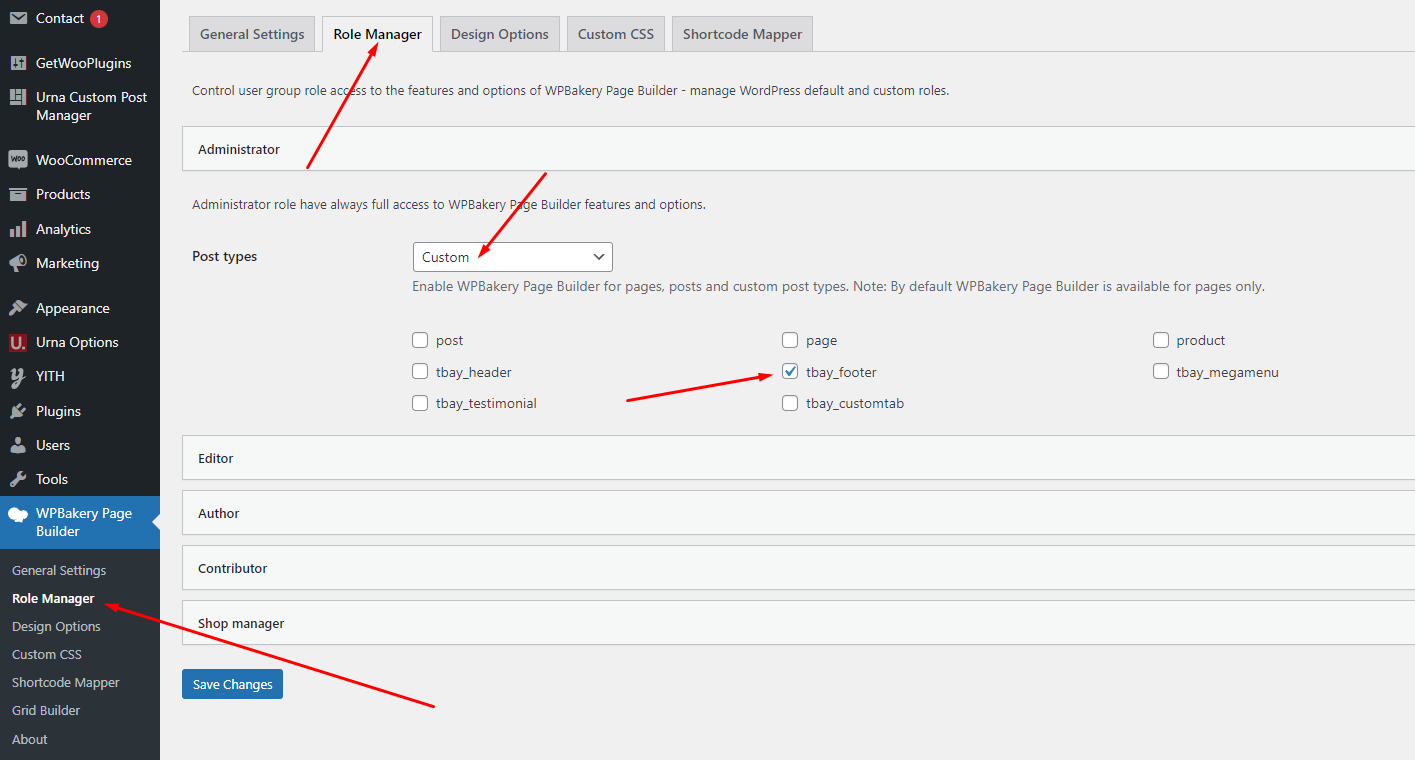
Task: Enable the tbay_customtab checkbox
Action: (x=790, y=403)
